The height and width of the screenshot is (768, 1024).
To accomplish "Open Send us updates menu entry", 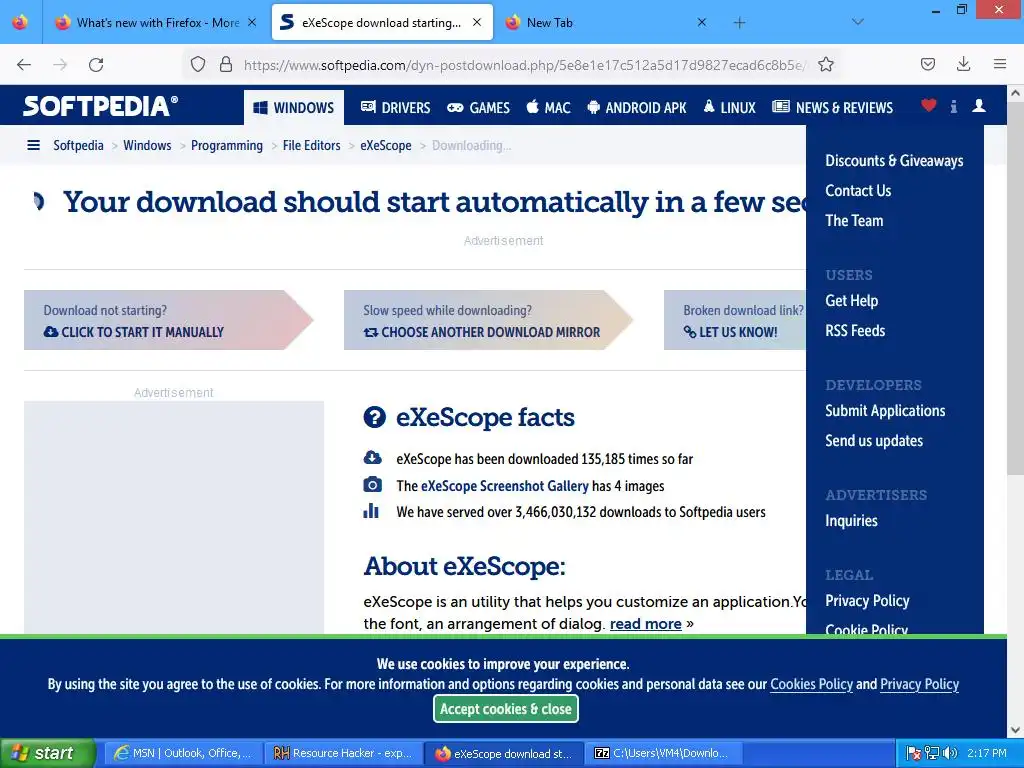I will point(874,441).
